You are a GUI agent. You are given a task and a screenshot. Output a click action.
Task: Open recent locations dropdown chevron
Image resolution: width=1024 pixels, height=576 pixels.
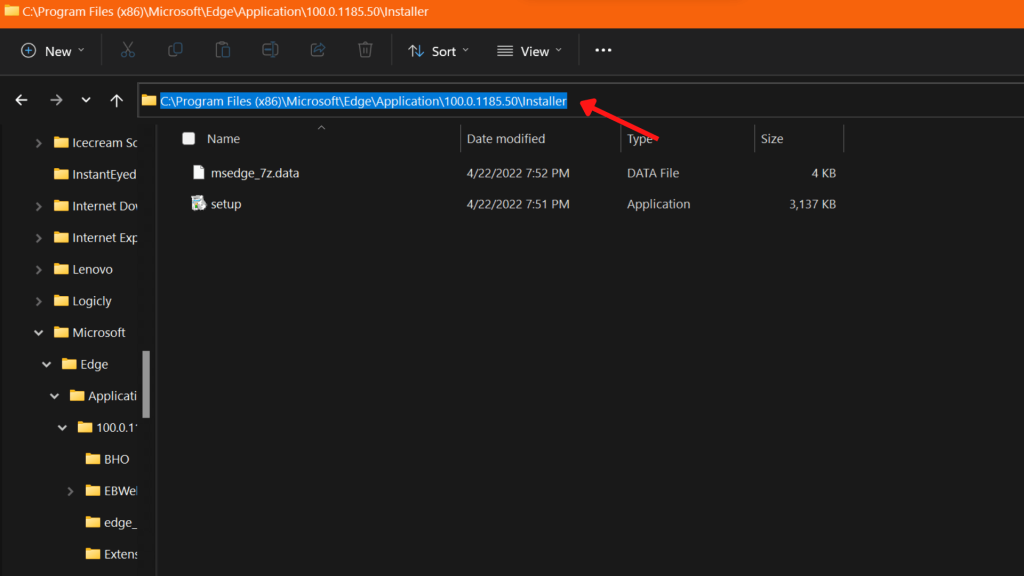tap(86, 100)
